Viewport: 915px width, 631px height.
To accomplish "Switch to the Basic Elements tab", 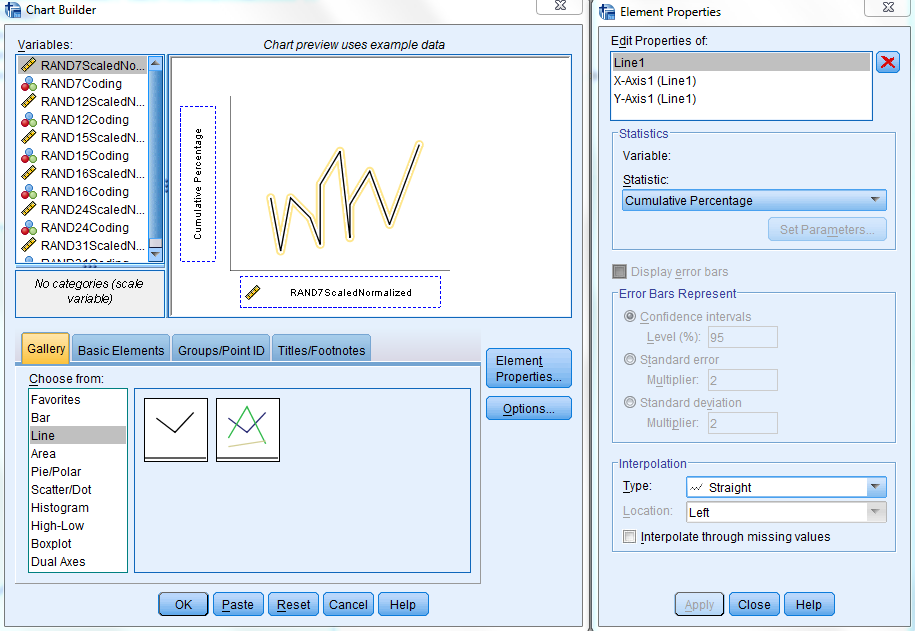I will tap(121, 350).
